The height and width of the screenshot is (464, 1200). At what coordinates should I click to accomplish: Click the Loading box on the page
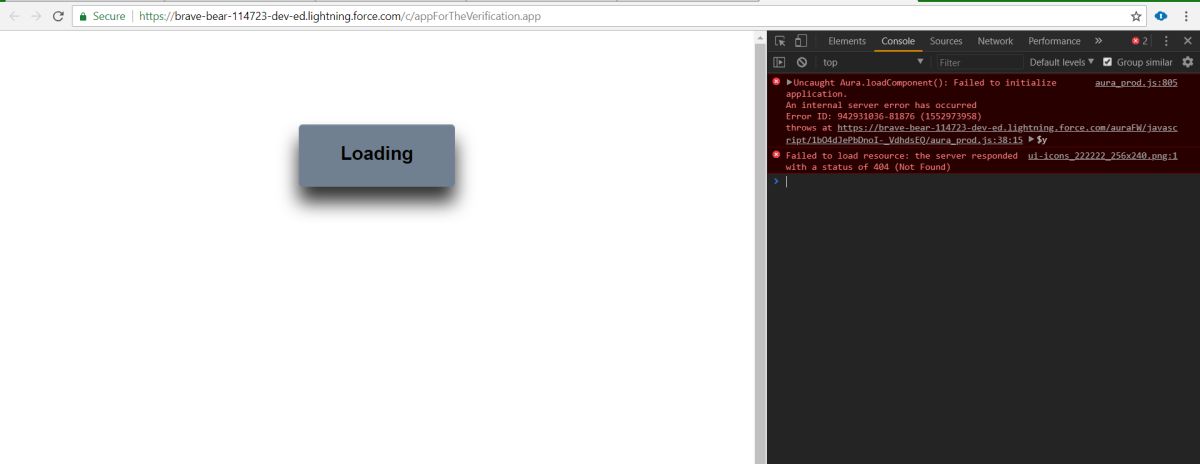click(377, 155)
